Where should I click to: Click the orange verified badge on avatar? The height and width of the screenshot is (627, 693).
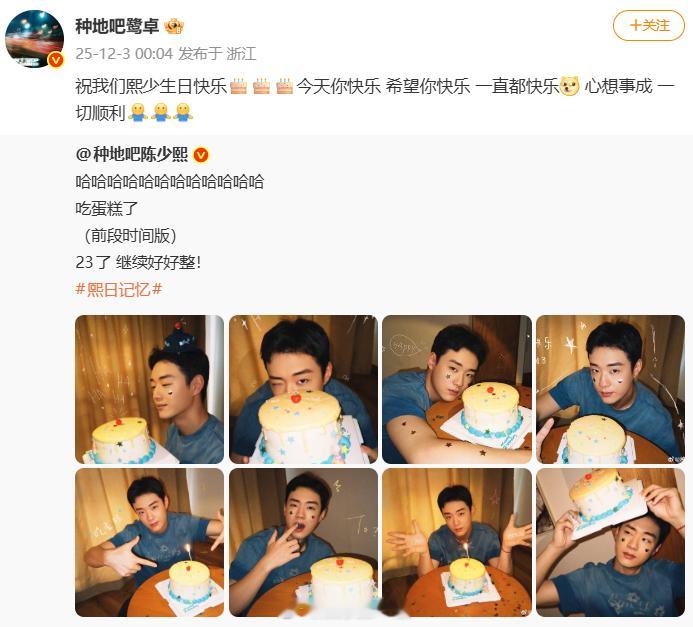pyautogui.click(x=56, y=60)
